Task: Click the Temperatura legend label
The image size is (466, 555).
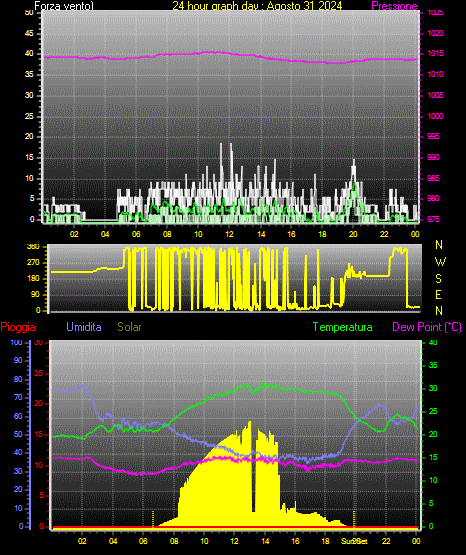Action: pyautogui.click(x=343, y=327)
